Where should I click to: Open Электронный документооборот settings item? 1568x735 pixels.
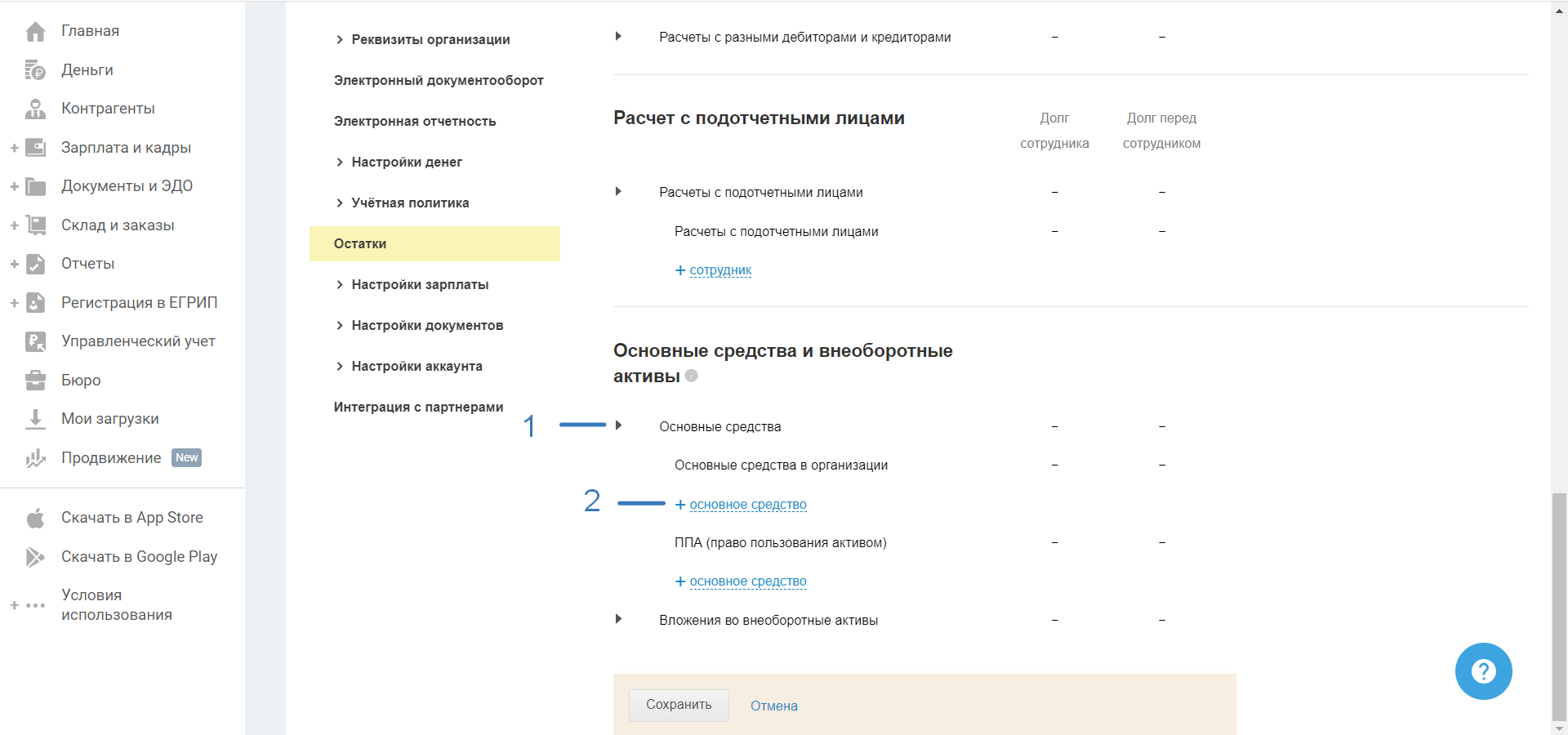coord(439,80)
